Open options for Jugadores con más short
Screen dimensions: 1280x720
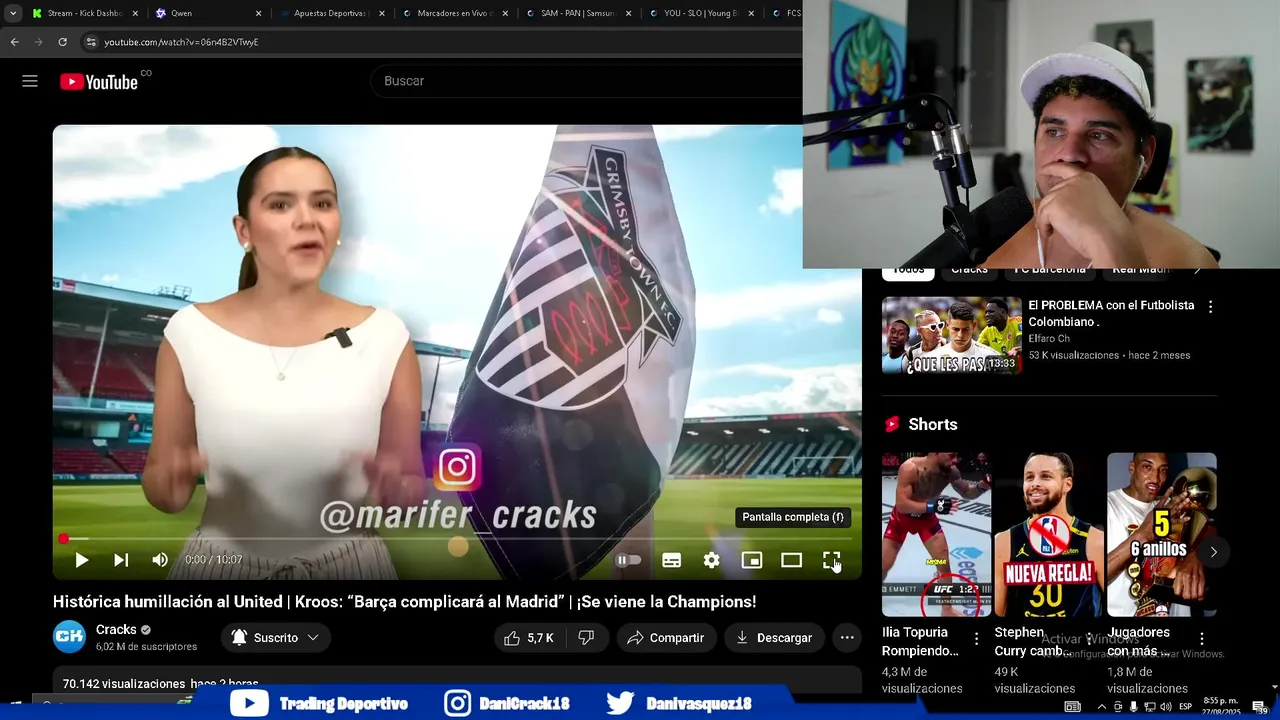click(x=1201, y=639)
